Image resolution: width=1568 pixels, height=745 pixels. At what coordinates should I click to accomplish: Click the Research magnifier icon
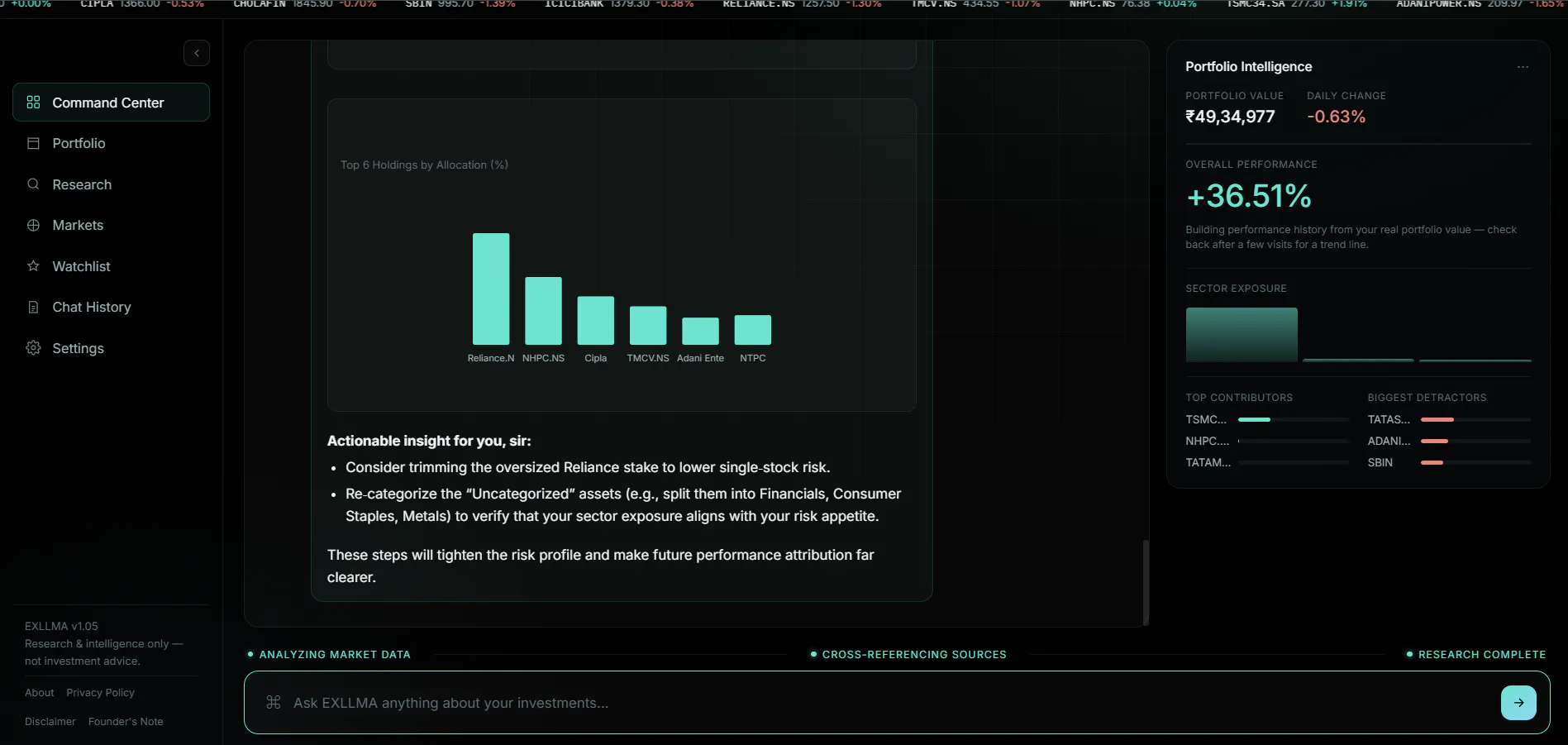pyautogui.click(x=33, y=184)
